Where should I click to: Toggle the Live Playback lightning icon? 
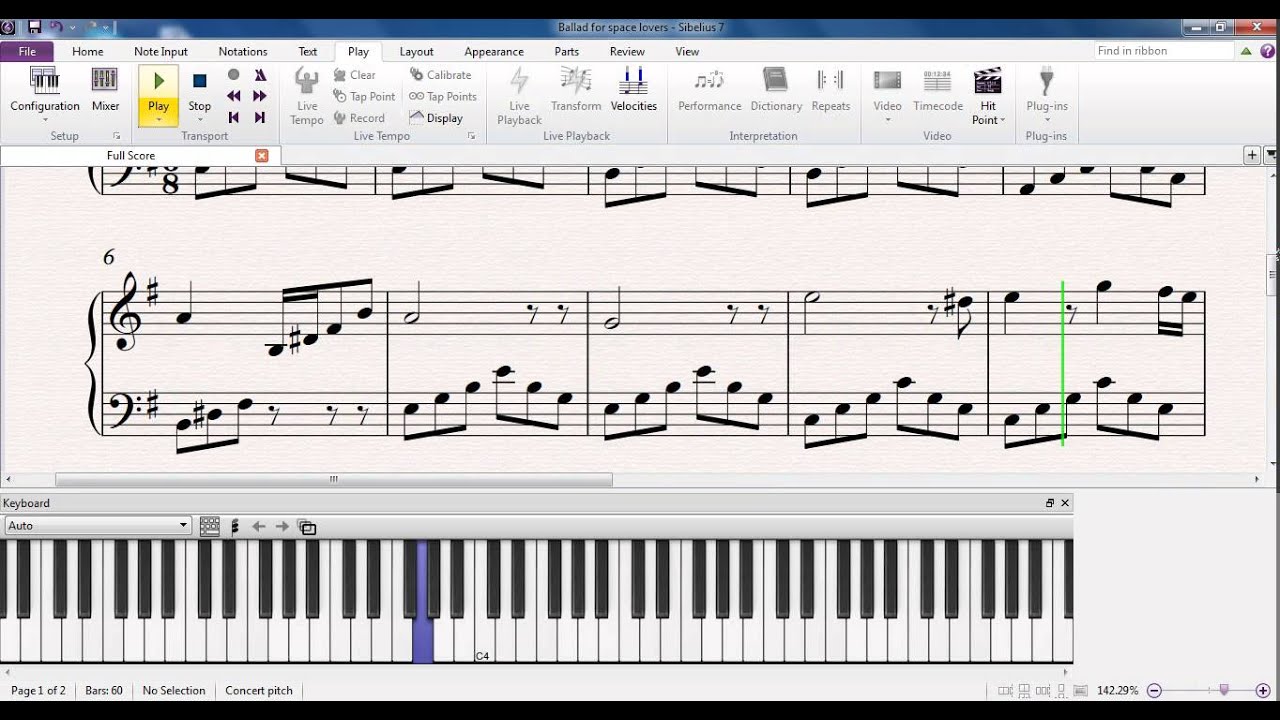tap(519, 80)
